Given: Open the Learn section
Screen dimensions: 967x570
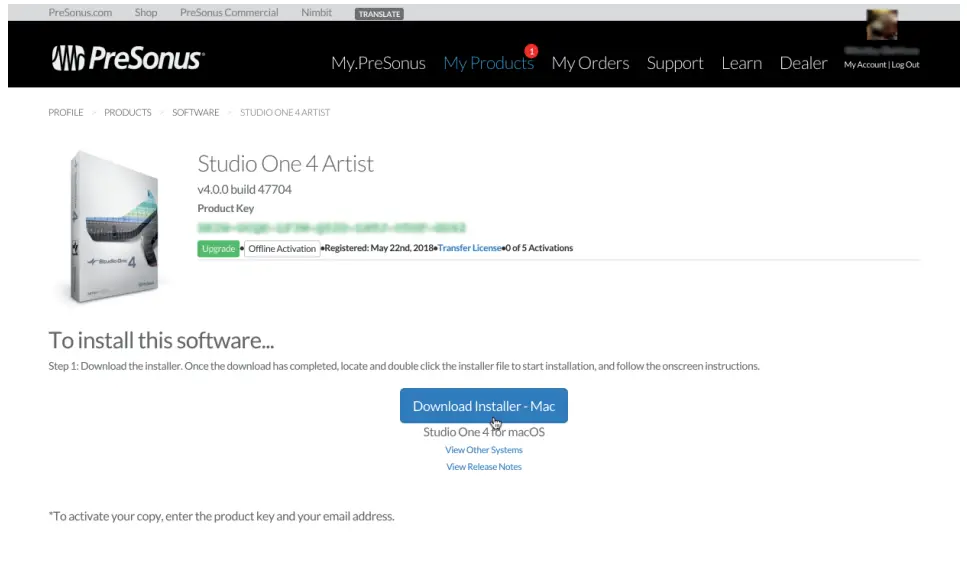Looking at the screenshot, I should click(741, 63).
